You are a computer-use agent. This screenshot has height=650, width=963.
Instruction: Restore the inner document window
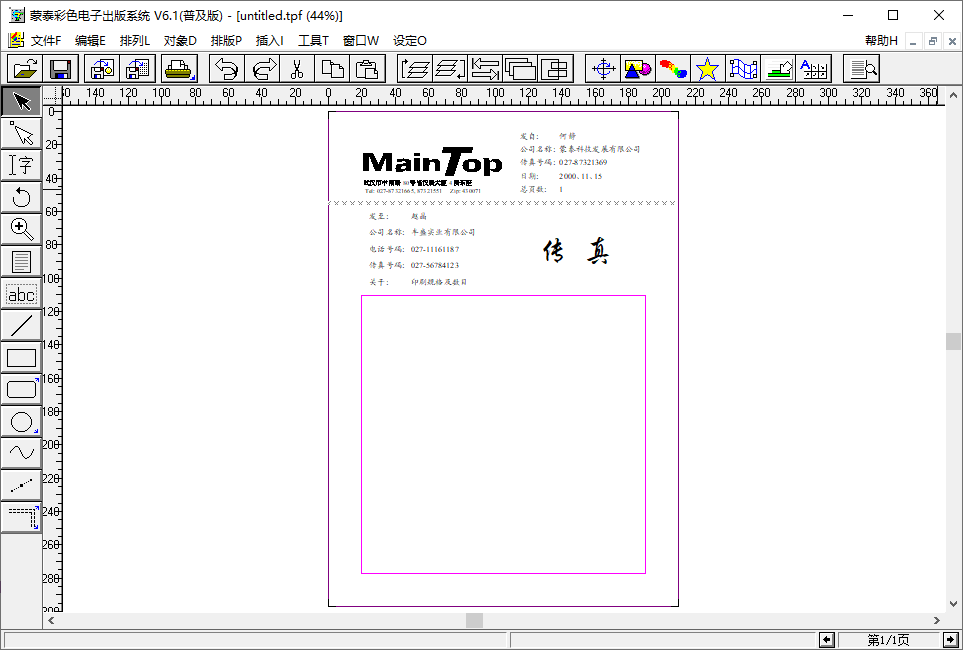tap(933, 41)
